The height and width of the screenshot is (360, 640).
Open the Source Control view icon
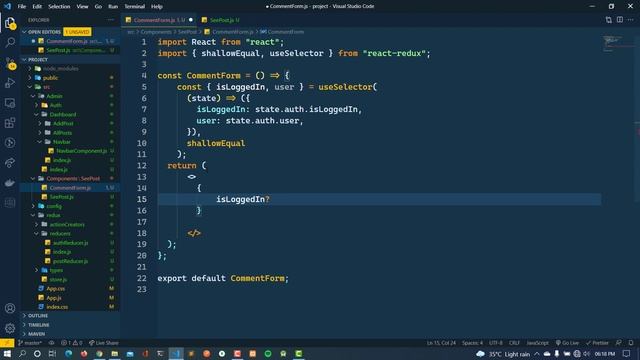[x=10, y=62]
